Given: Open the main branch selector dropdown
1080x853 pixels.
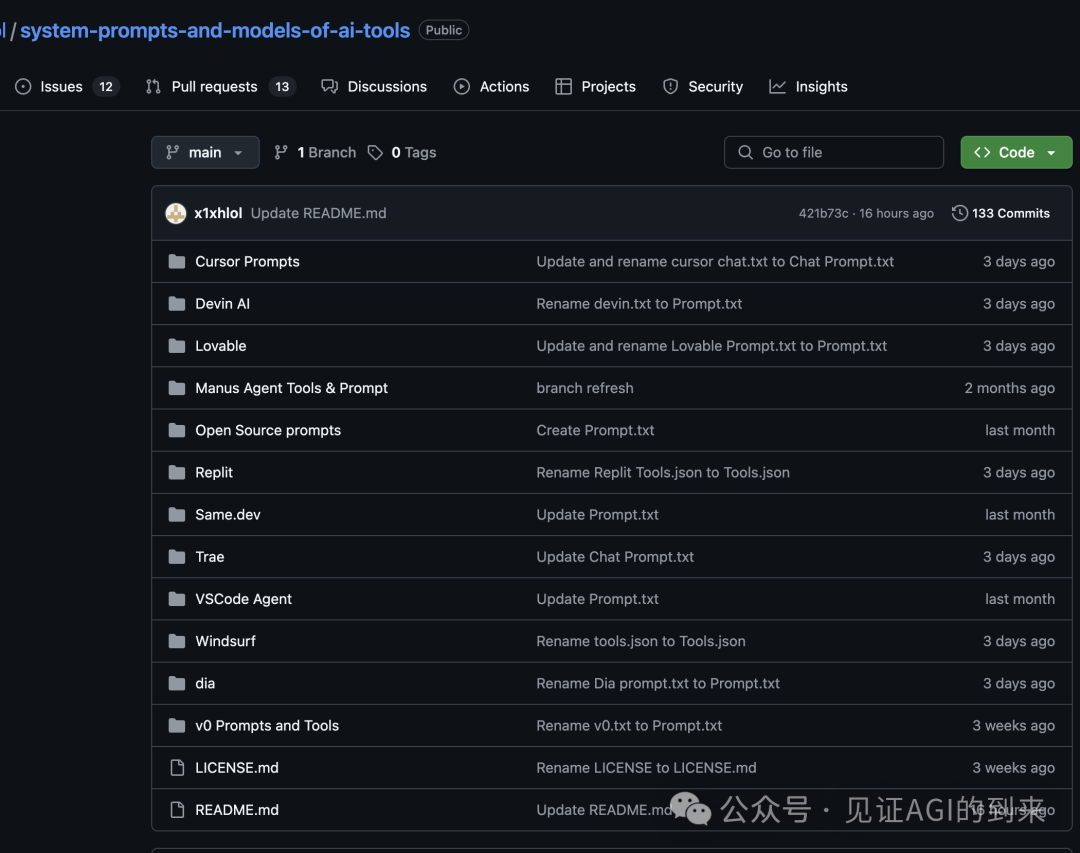Looking at the screenshot, I should click(205, 153).
